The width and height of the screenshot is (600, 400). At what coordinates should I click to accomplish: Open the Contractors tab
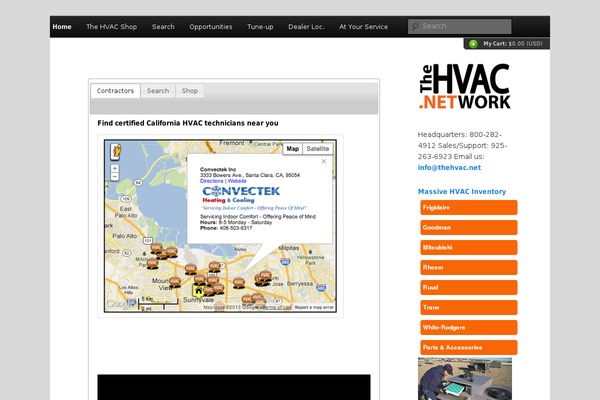pyautogui.click(x=115, y=91)
